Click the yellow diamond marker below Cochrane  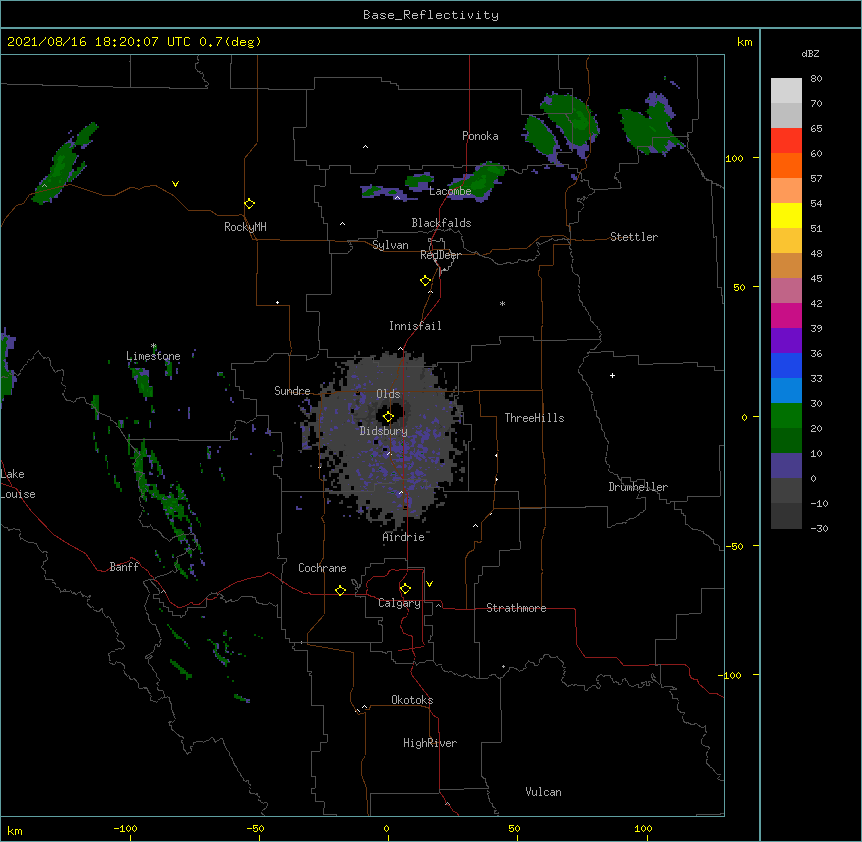[341, 590]
